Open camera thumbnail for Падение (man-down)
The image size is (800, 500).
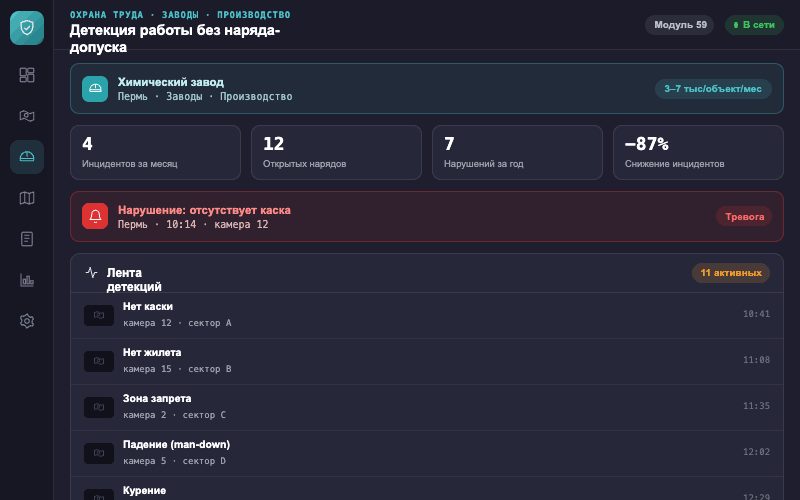click(99, 453)
